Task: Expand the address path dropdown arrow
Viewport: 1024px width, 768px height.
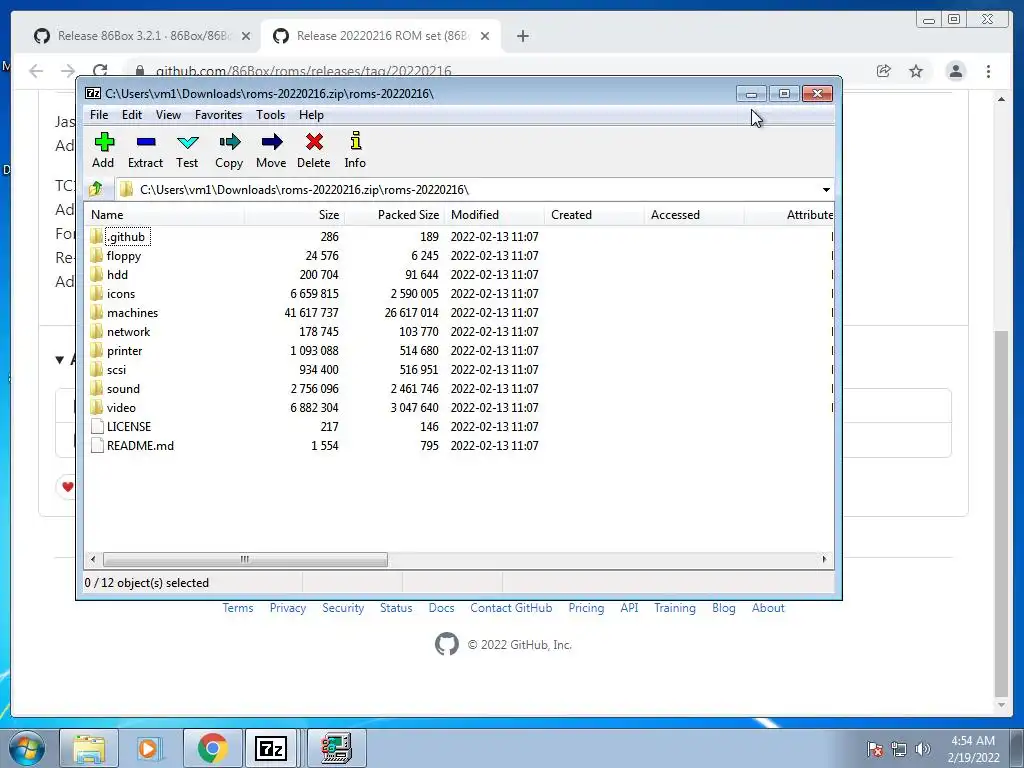Action: [826, 189]
